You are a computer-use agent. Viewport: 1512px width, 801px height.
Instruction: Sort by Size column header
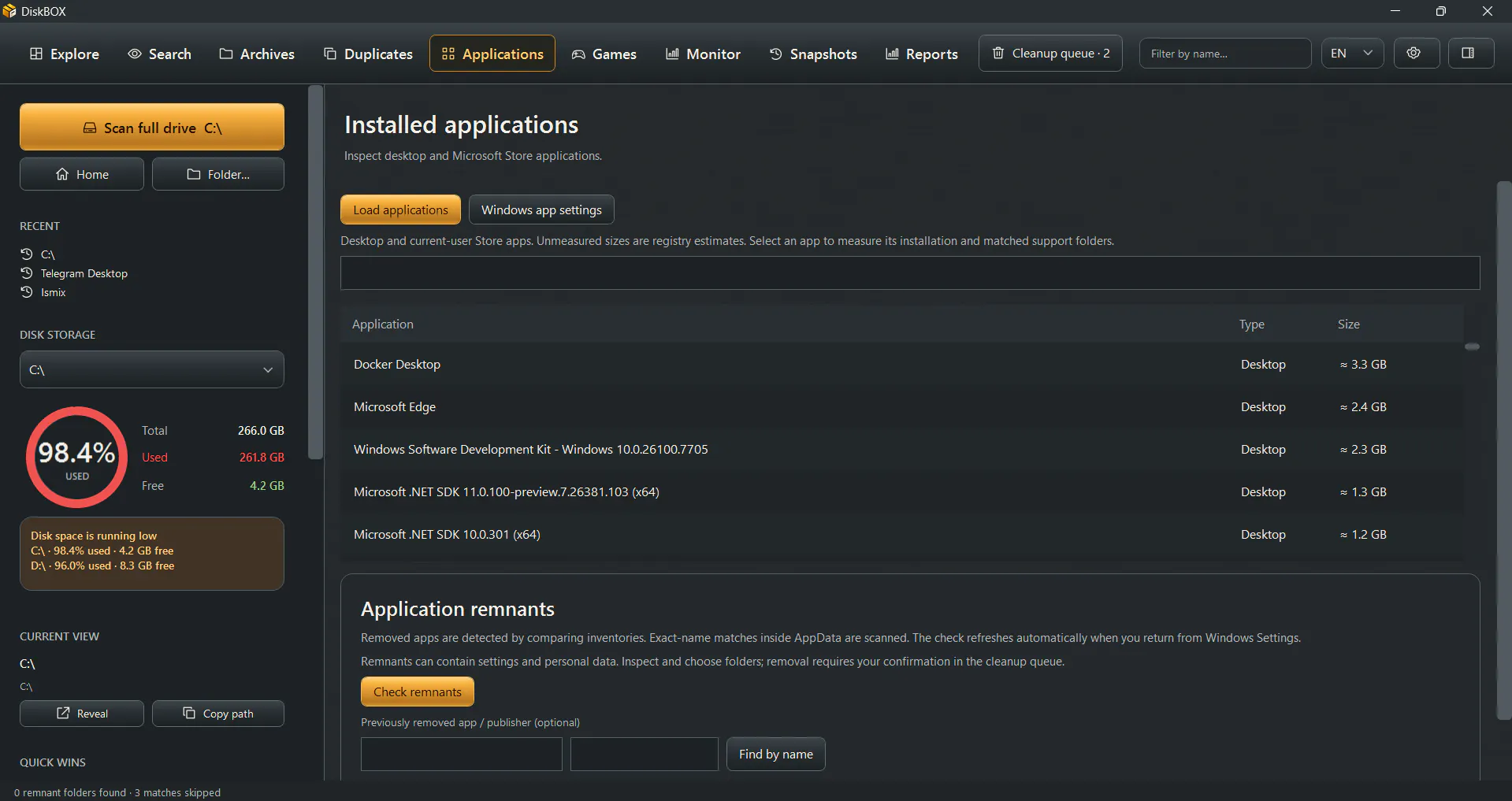tap(1348, 324)
